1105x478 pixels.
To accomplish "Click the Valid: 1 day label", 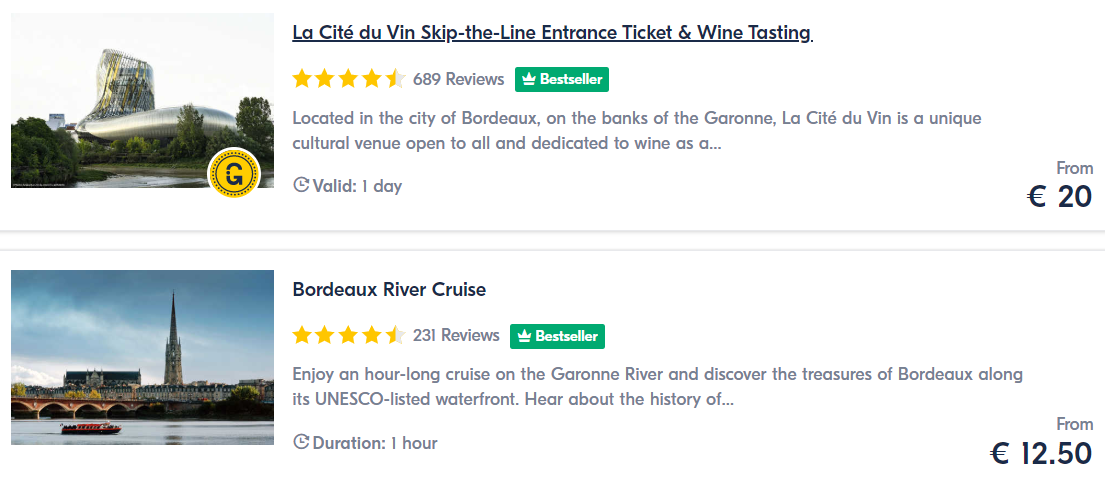I will [x=357, y=187].
